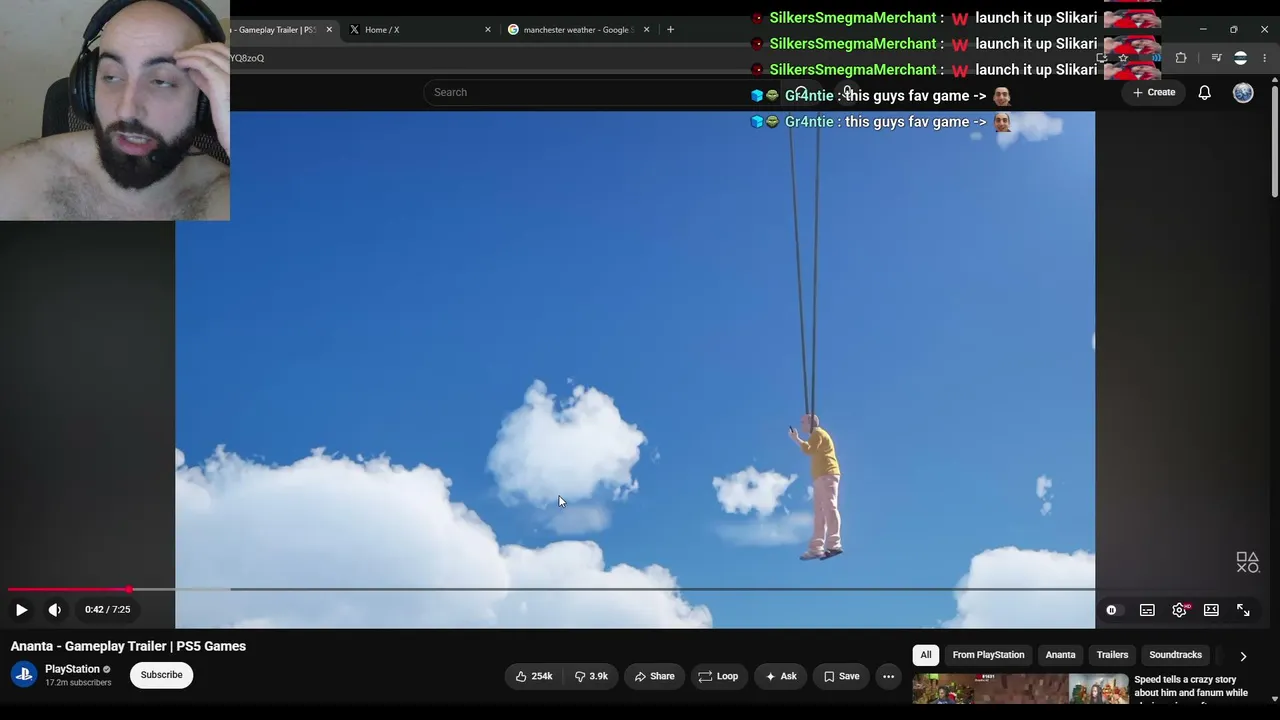Switch to manchester weather Google tab

pos(578,30)
